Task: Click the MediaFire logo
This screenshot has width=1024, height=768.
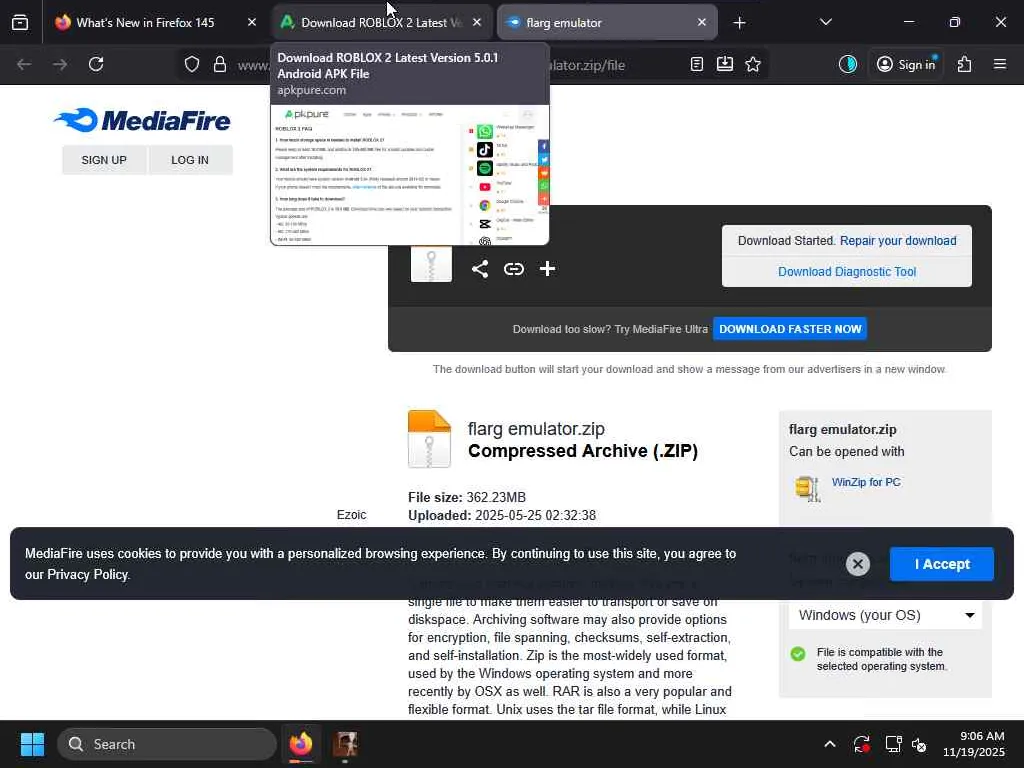Action: (142, 120)
